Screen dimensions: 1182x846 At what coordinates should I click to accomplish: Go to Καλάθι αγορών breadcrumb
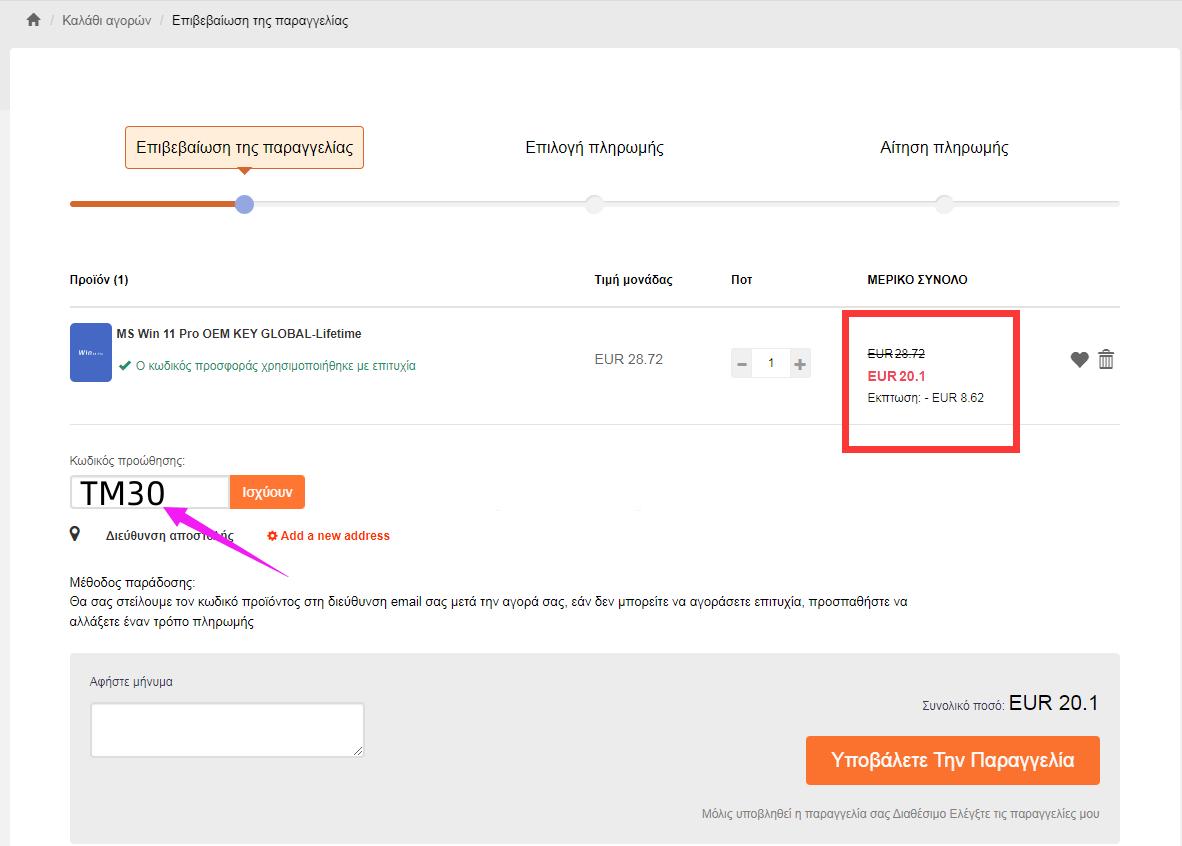(x=106, y=20)
